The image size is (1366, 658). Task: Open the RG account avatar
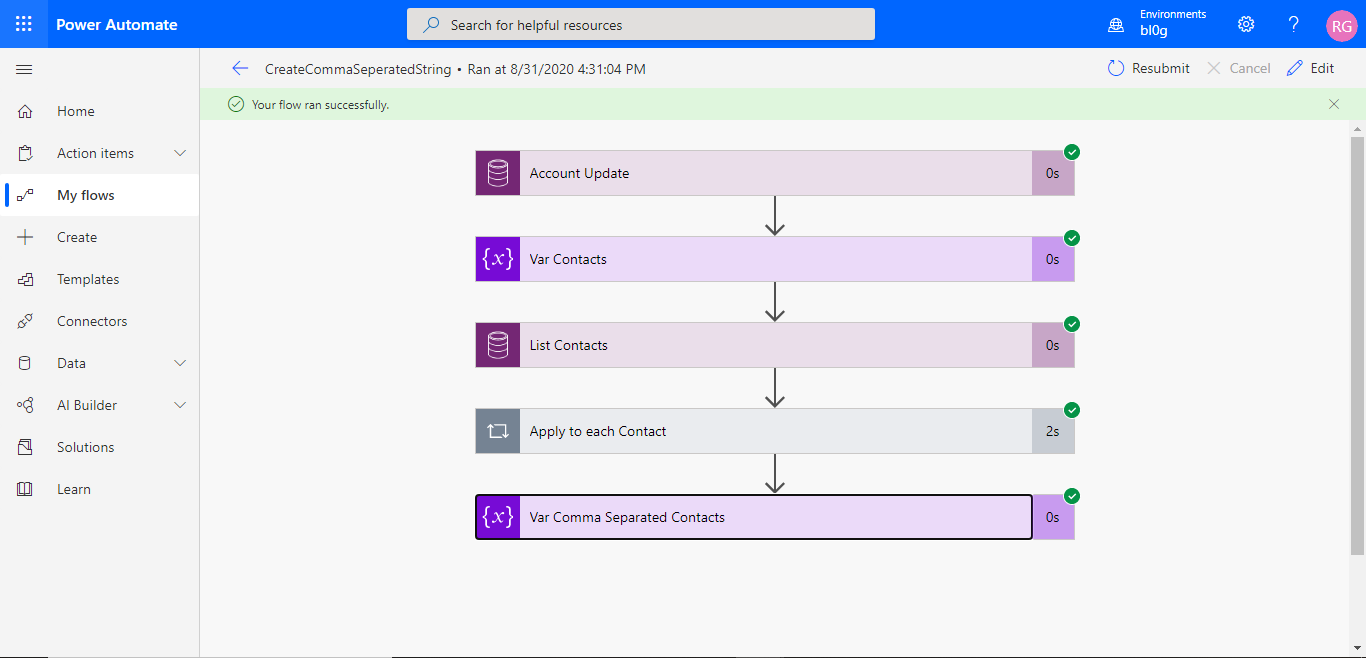coord(1341,26)
